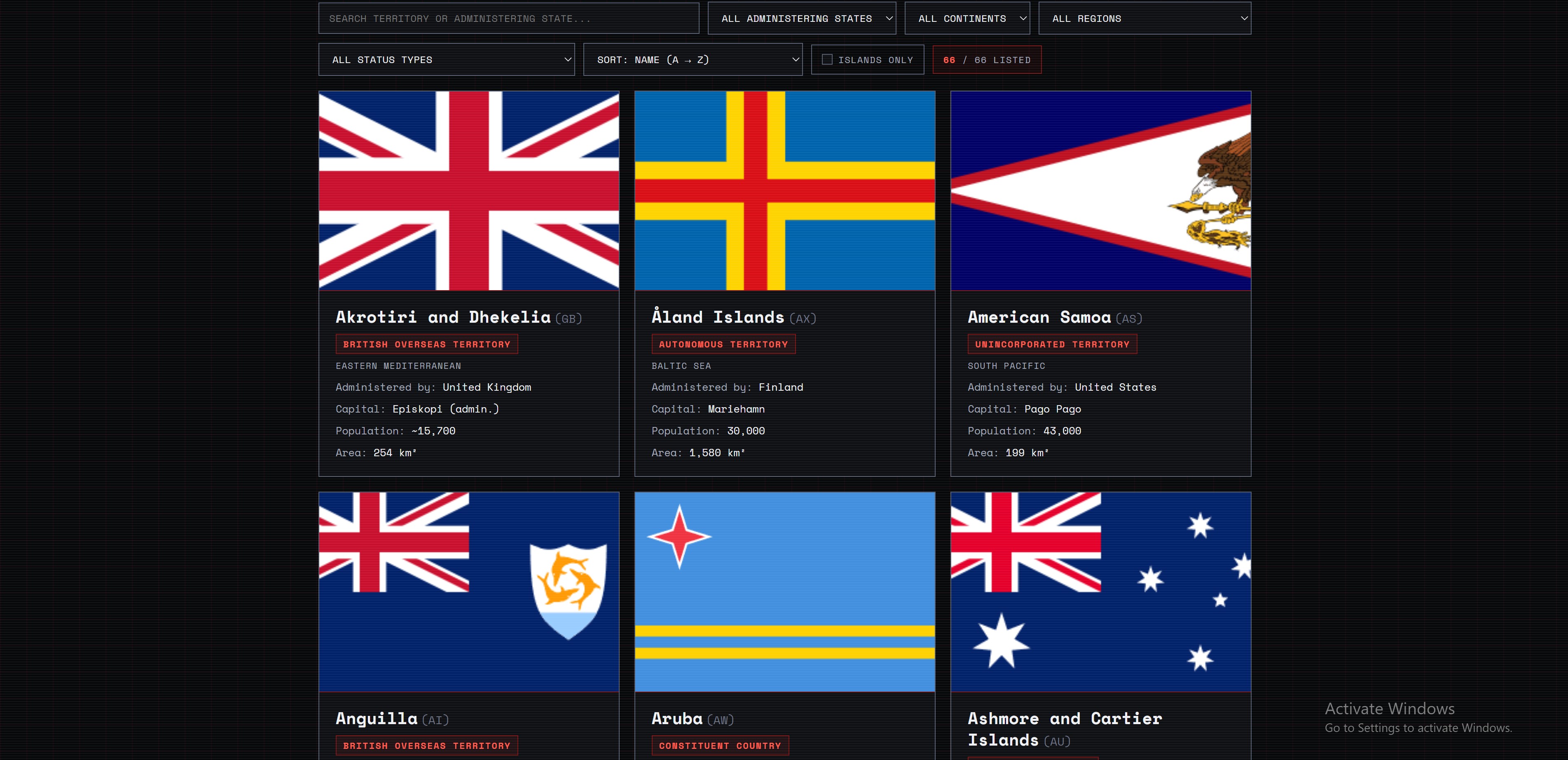Screen dimensions: 1568x760
Task: Click the capital Pago Pago text
Action: (1053, 409)
